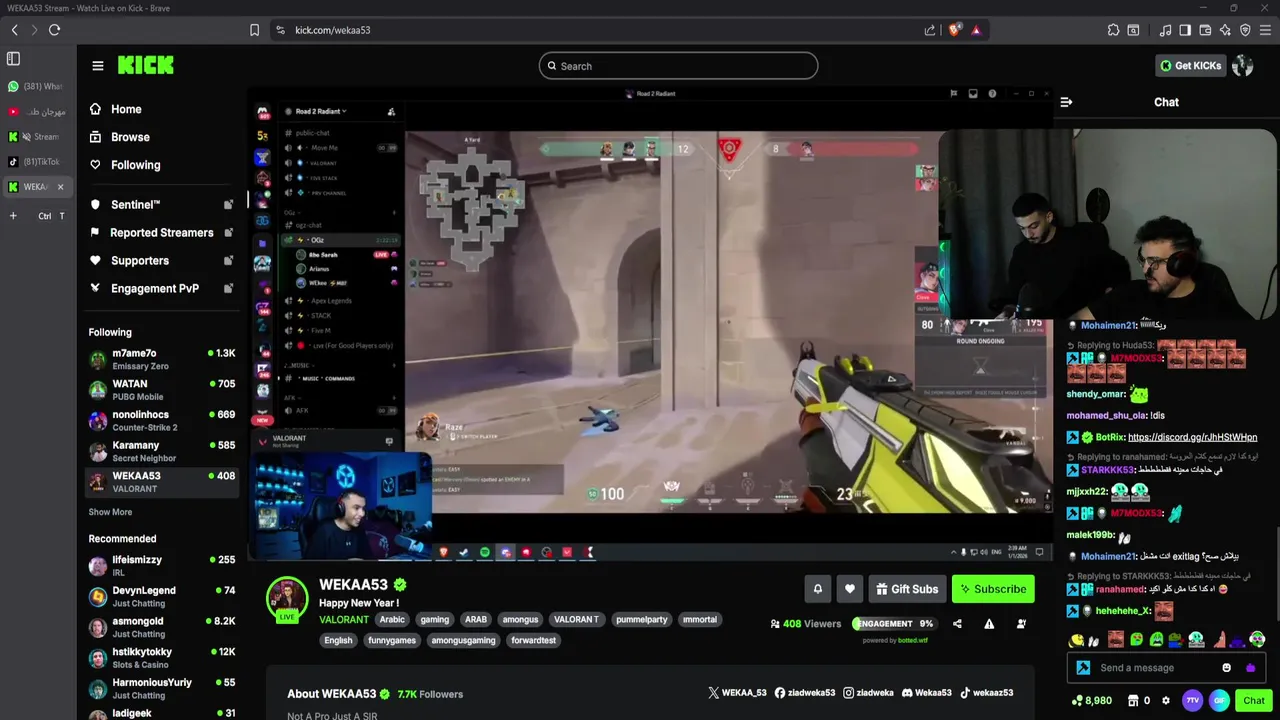Click the purple icon in message box
The image size is (1280, 720).
[1250, 668]
